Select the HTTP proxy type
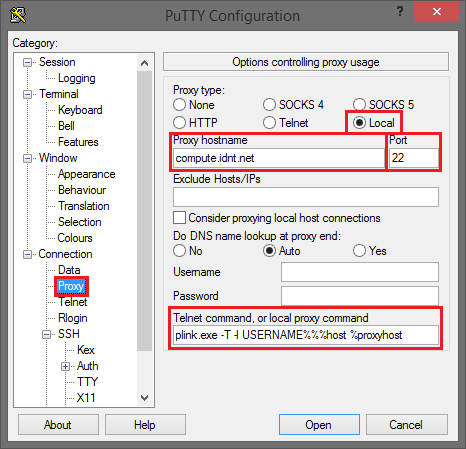Screen dimensions: 466x449 195,123
